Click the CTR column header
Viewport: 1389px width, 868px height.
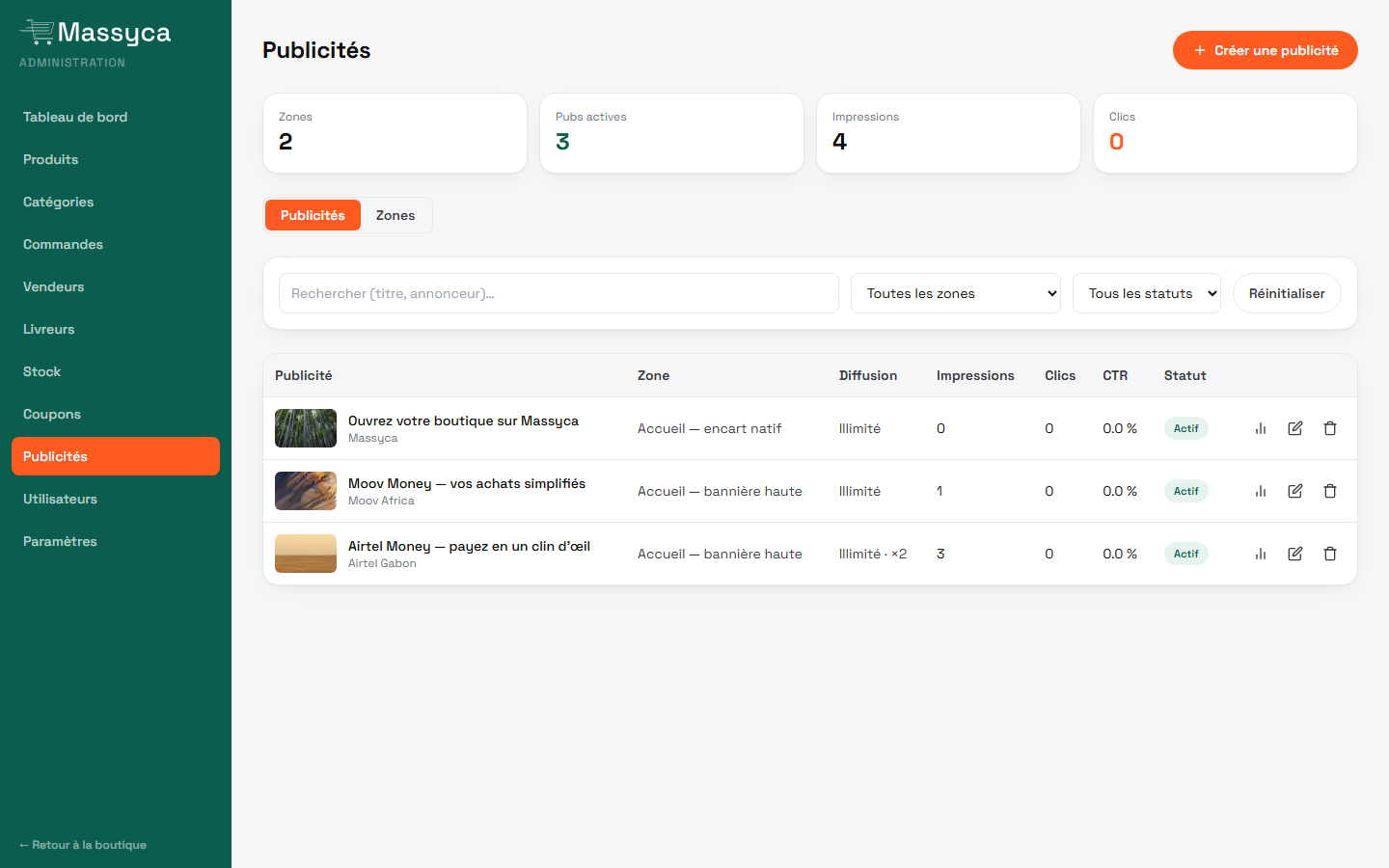click(x=1115, y=375)
